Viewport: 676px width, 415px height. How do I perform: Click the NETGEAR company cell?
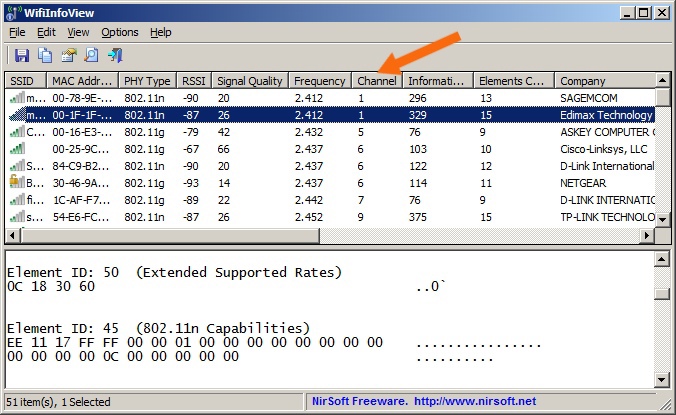[x=583, y=183]
